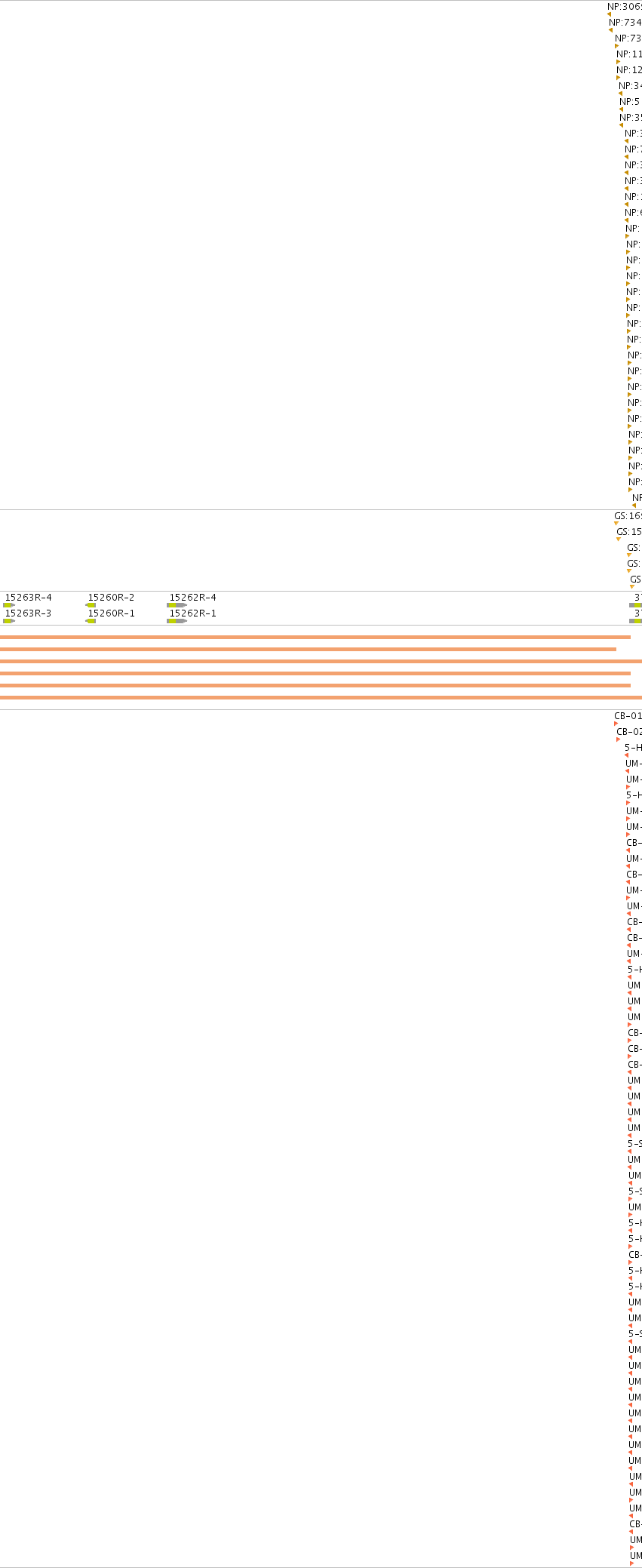Select the GS:15 feature label
642x1568 pixels.
[629, 531]
